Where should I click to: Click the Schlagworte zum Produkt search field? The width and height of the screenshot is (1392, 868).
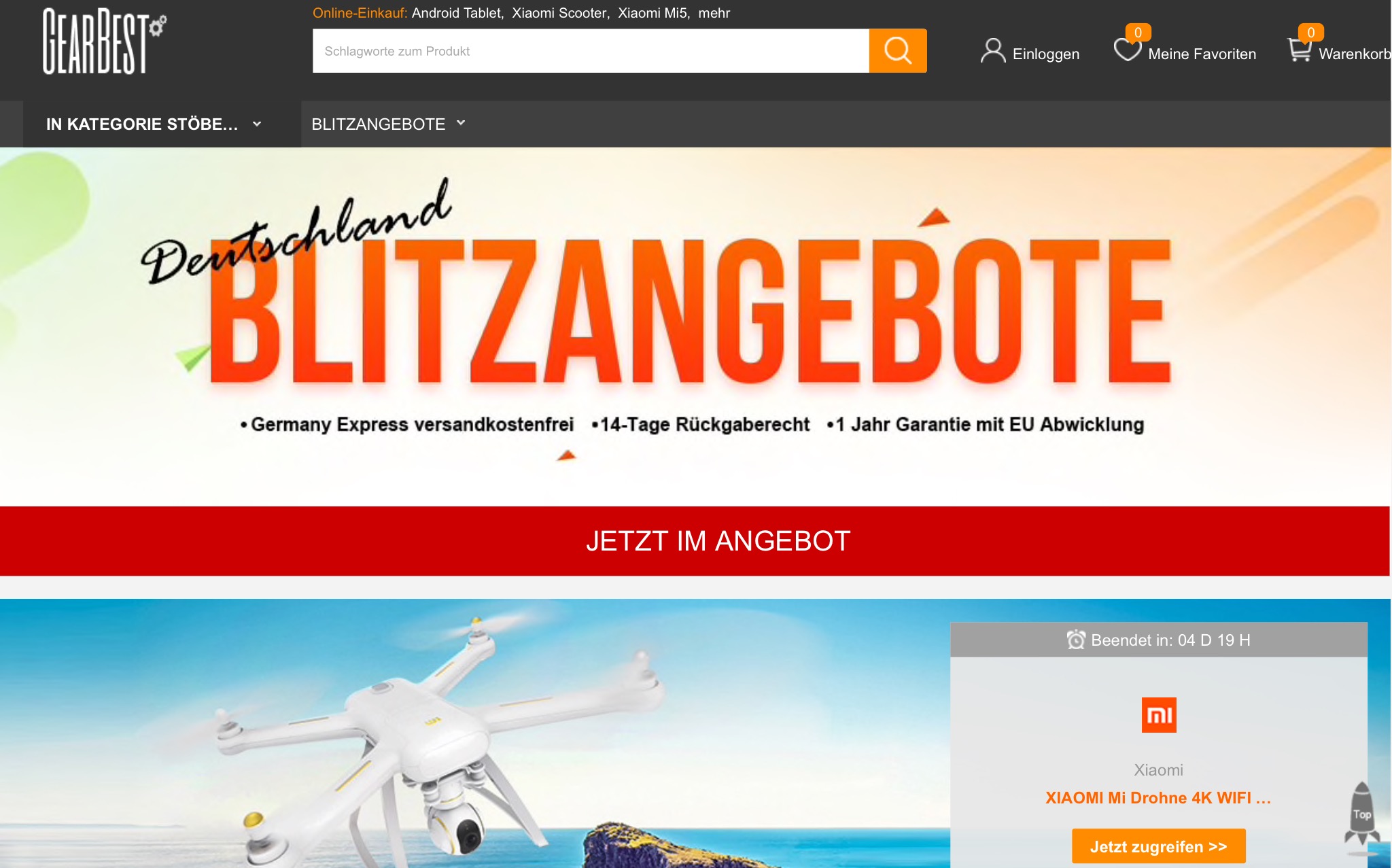point(591,51)
